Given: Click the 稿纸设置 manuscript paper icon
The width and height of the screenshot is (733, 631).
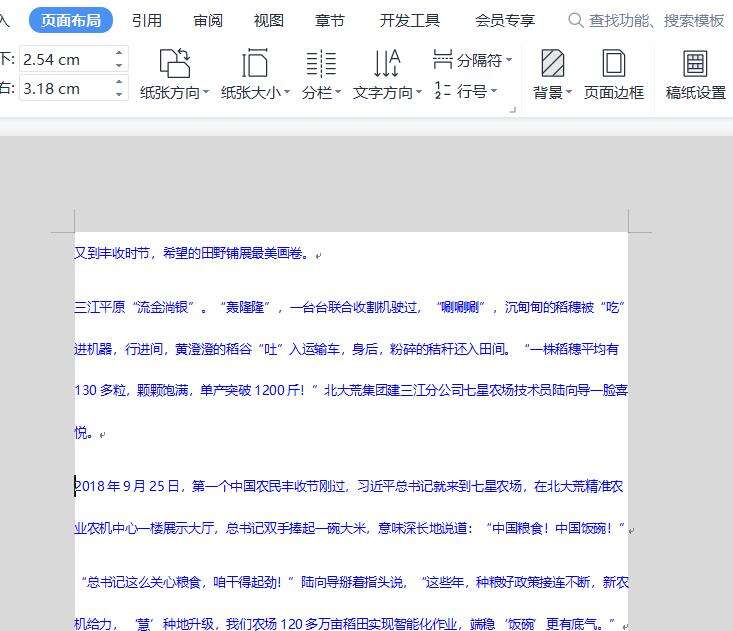Looking at the screenshot, I should (695, 63).
